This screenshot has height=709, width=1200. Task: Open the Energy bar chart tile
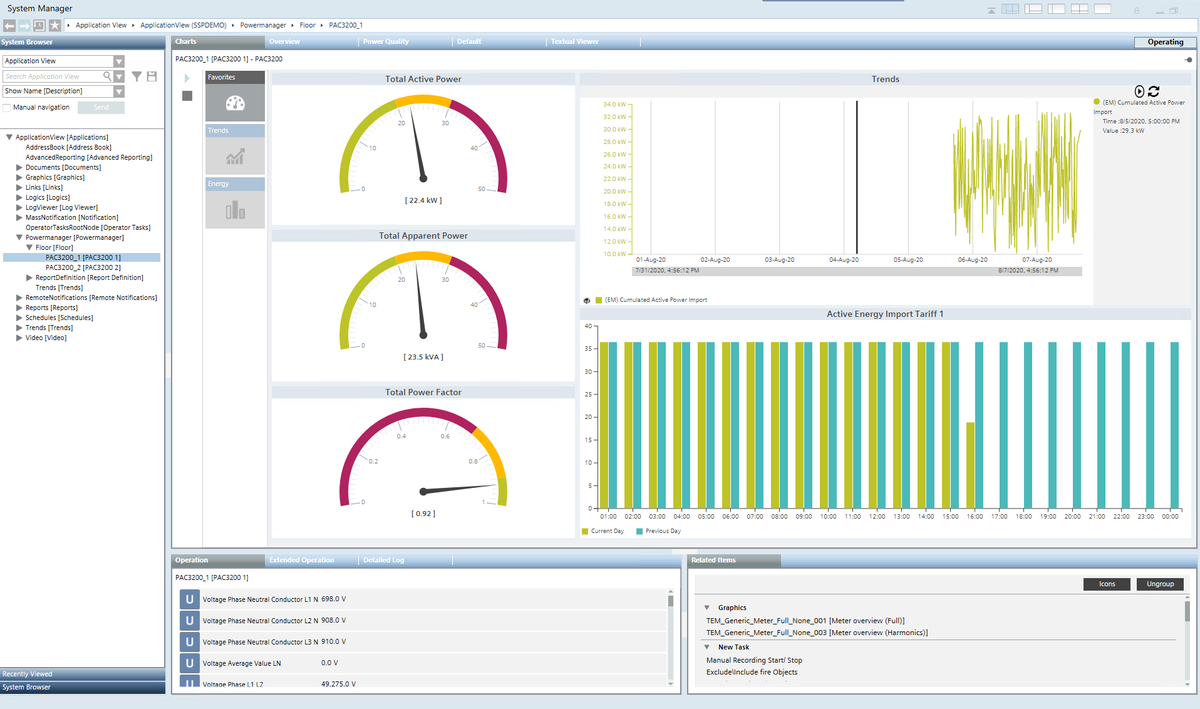tap(235, 208)
